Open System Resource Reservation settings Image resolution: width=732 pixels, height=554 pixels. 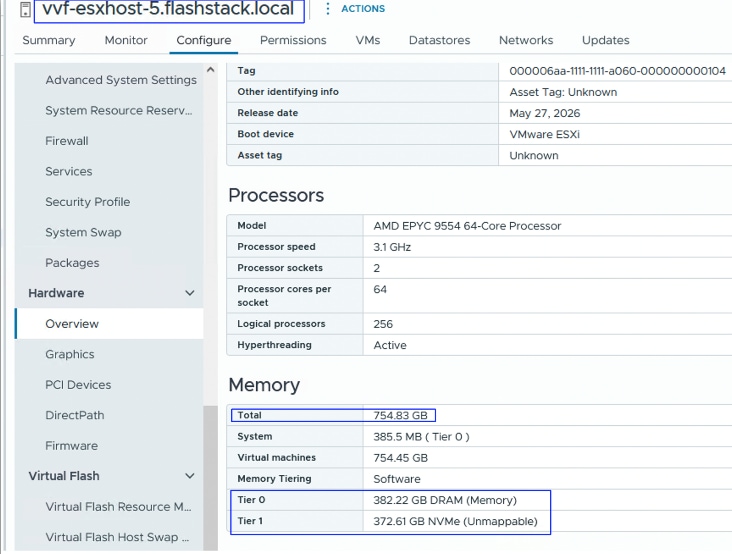click(119, 111)
